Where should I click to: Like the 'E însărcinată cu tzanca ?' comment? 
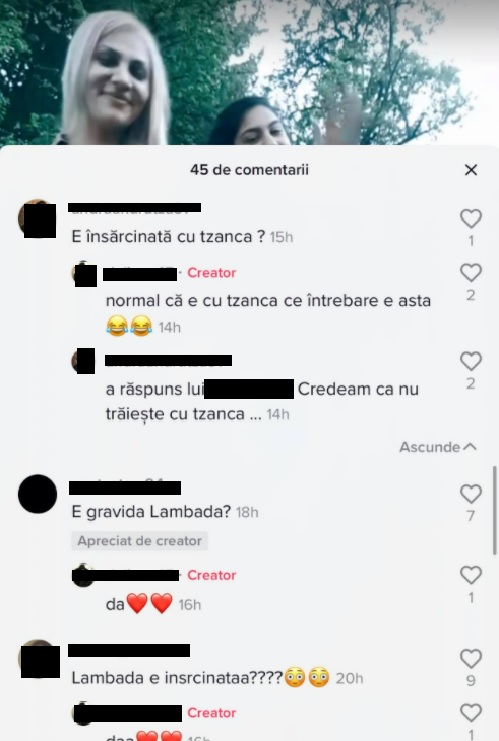tap(471, 219)
